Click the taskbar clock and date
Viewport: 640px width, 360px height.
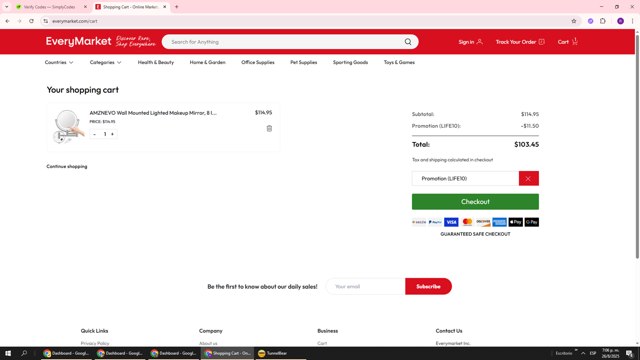(x=611, y=353)
